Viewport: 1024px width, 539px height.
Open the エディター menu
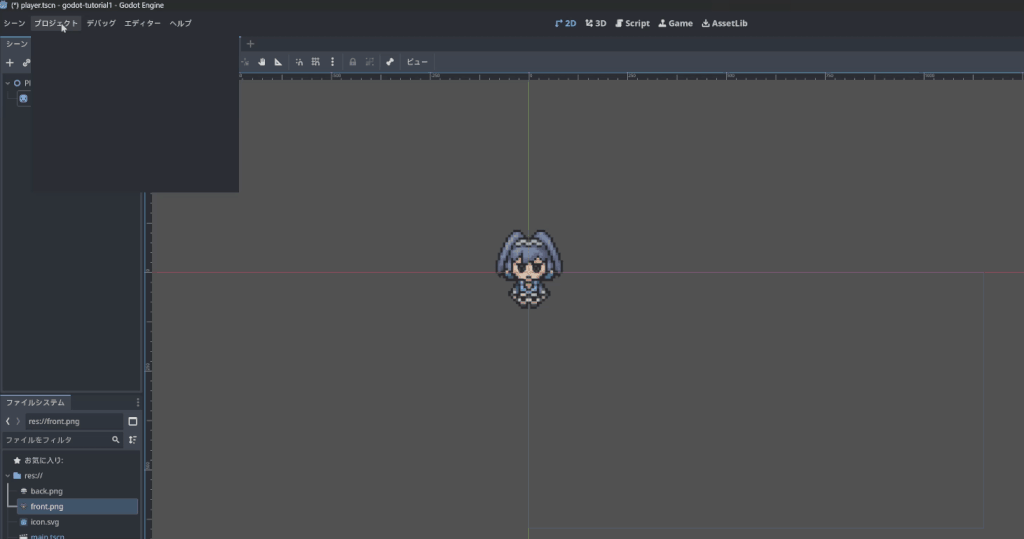[142, 23]
